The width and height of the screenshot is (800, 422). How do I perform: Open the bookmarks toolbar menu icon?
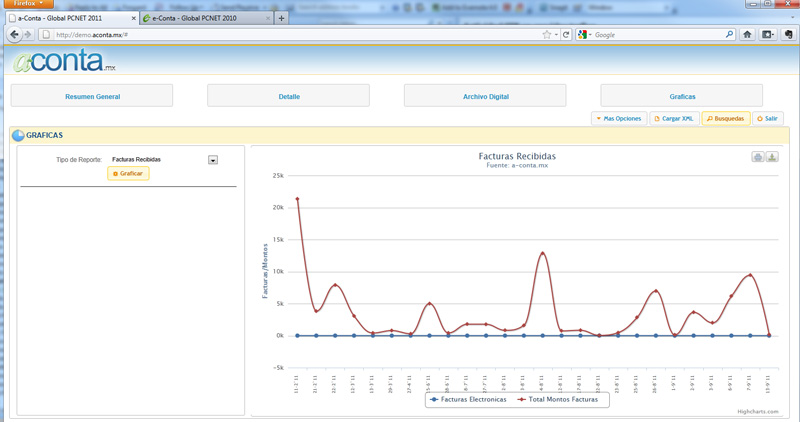(x=767, y=35)
